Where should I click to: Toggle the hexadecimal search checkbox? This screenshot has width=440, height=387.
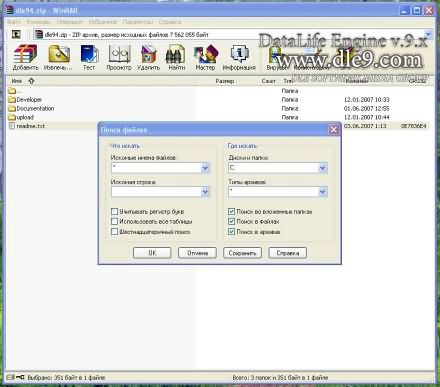(x=114, y=231)
